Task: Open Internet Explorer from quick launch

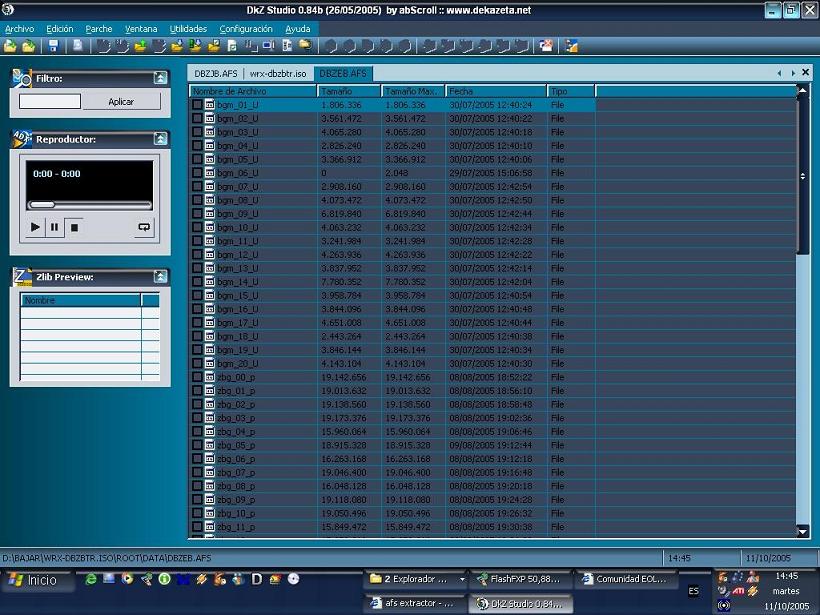Action: click(x=90, y=579)
